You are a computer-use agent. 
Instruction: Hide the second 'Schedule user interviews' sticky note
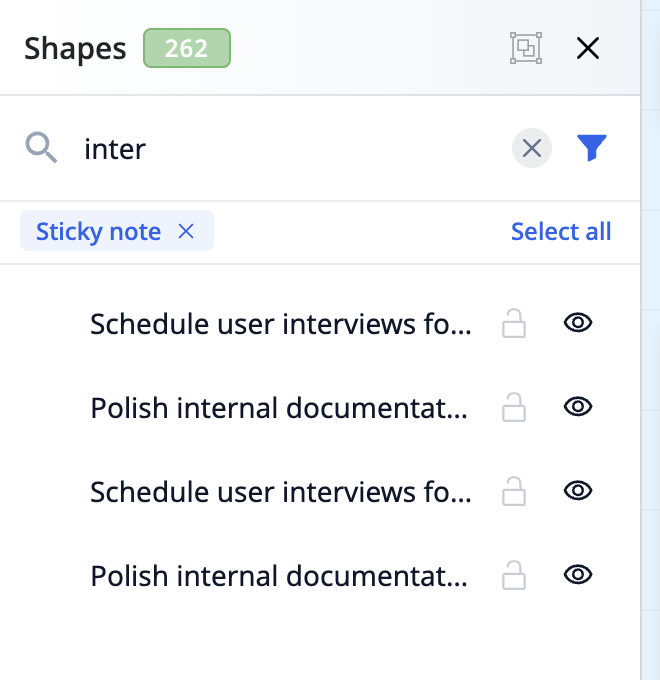(x=578, y=490)
